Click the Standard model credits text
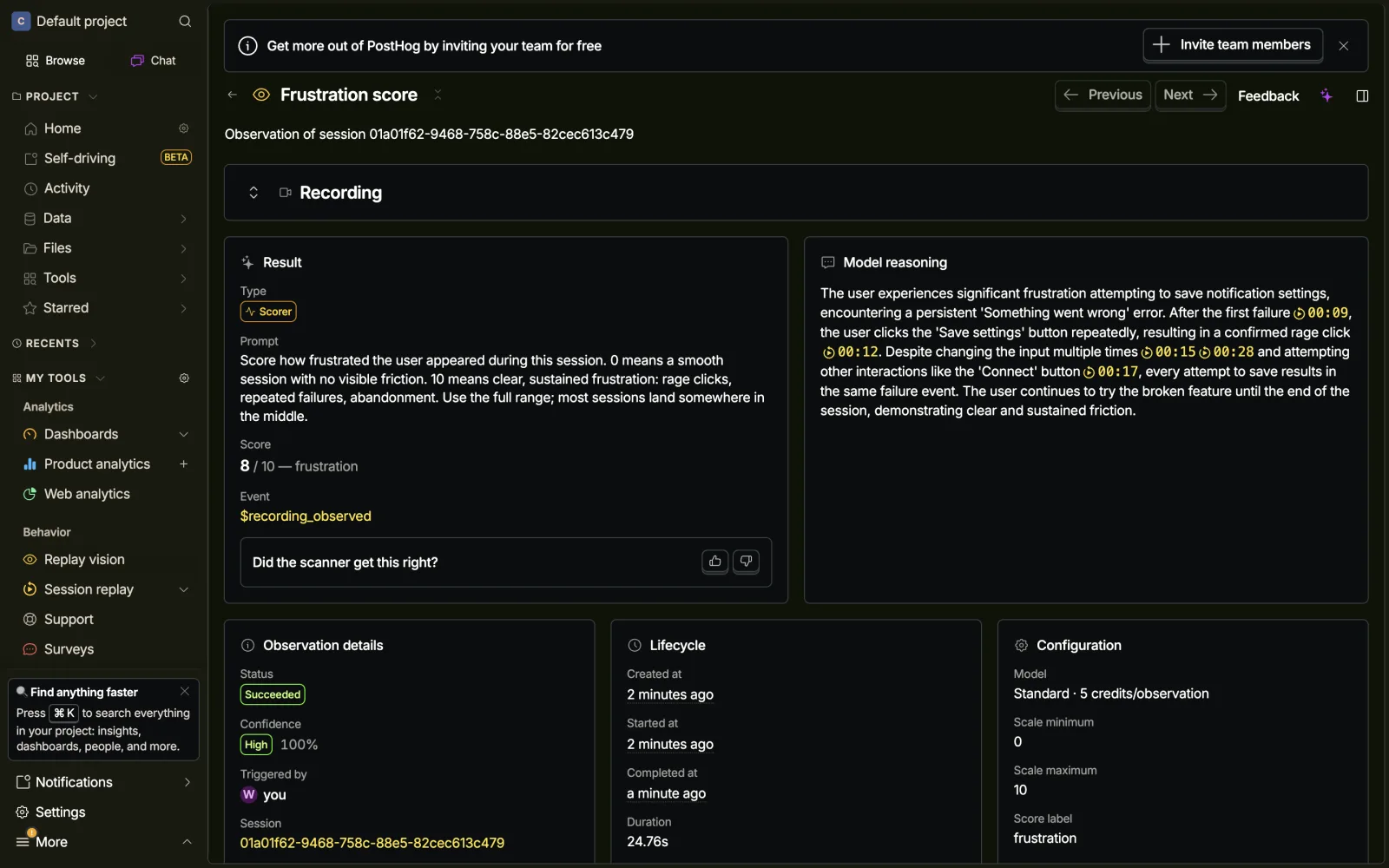 click(x=1111, y=694)
